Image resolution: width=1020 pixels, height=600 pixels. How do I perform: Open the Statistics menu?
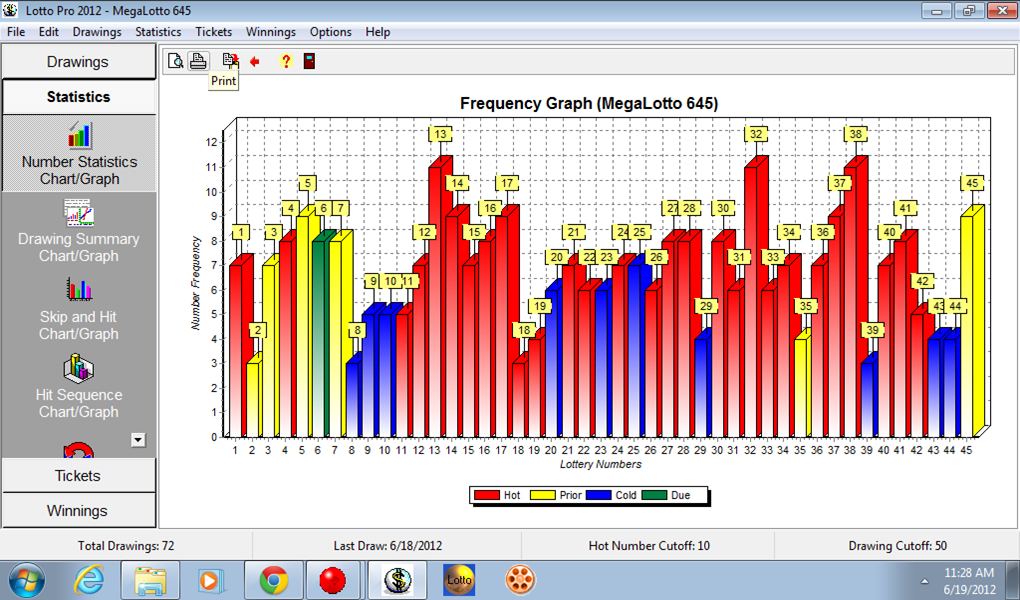[x=158, y=32]
